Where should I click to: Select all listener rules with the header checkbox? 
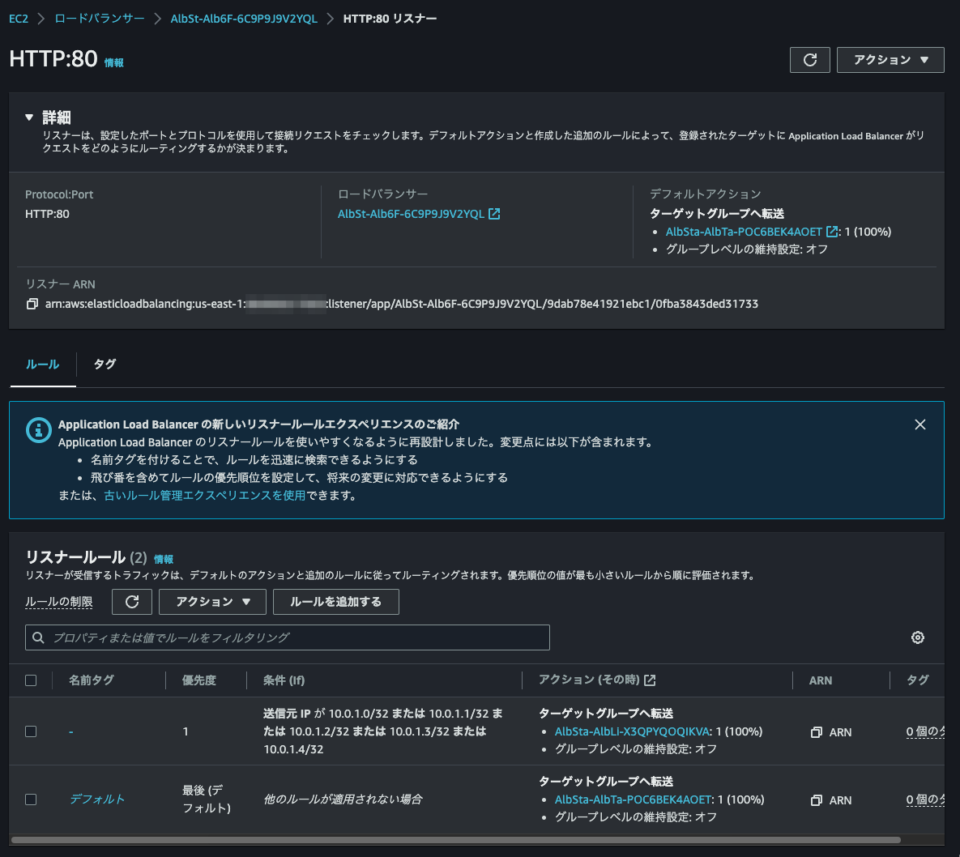(x=30, y=680)
